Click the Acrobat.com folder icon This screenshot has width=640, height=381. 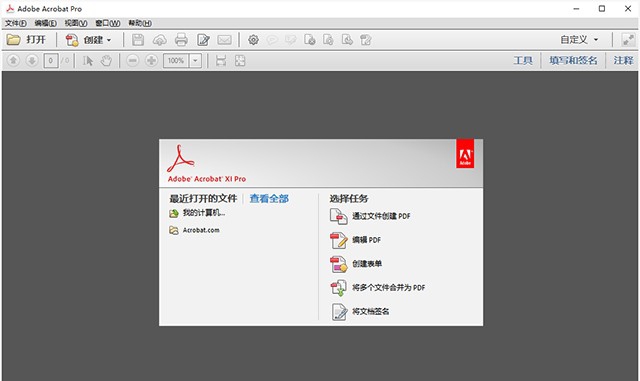pyautogui.click(x=174, y=231)
